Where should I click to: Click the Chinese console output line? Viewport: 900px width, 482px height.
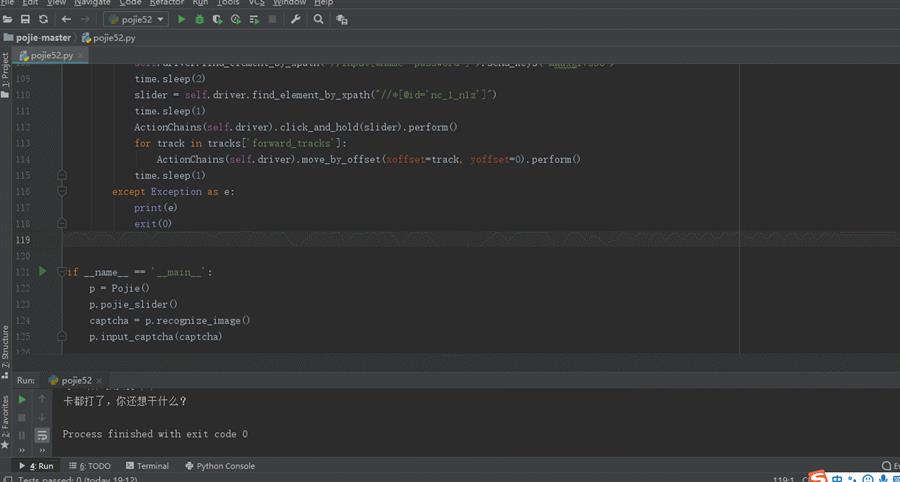click(x=125, y=401)
